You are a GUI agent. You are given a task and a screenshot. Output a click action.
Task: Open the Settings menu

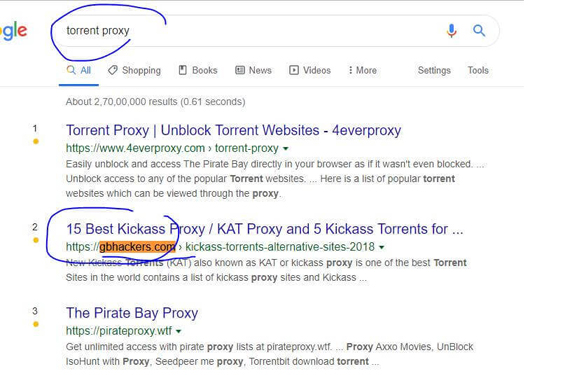point(434,70)
